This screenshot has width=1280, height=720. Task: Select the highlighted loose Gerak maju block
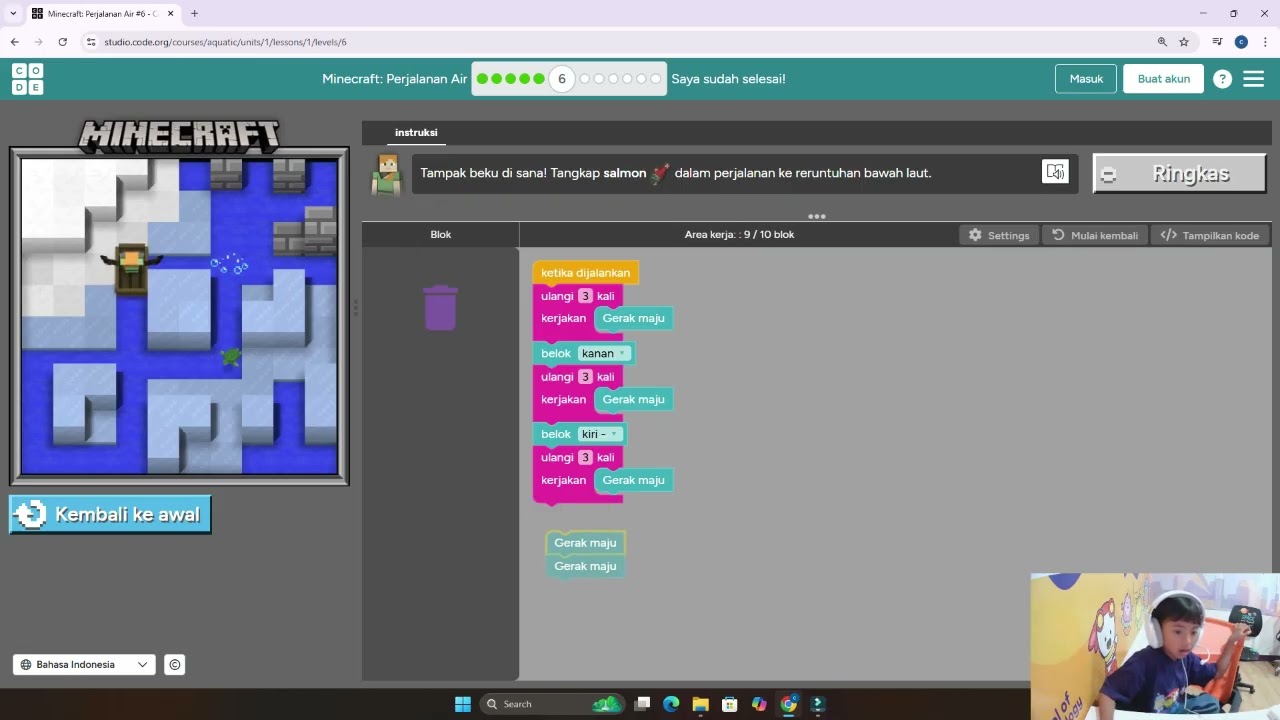(x=585, y=543)
